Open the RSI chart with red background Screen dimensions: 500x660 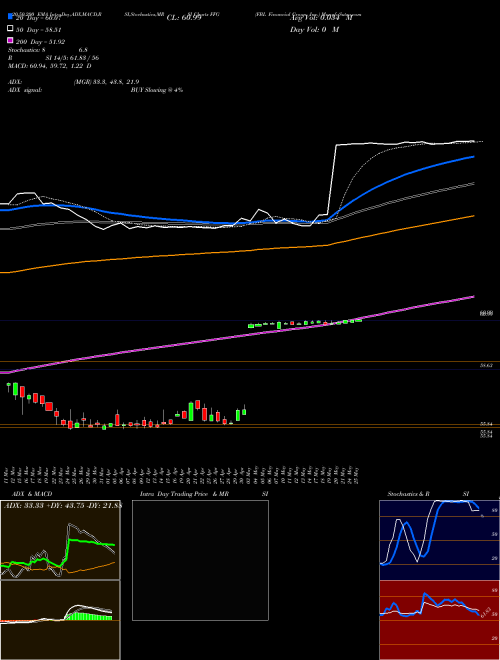439,620
